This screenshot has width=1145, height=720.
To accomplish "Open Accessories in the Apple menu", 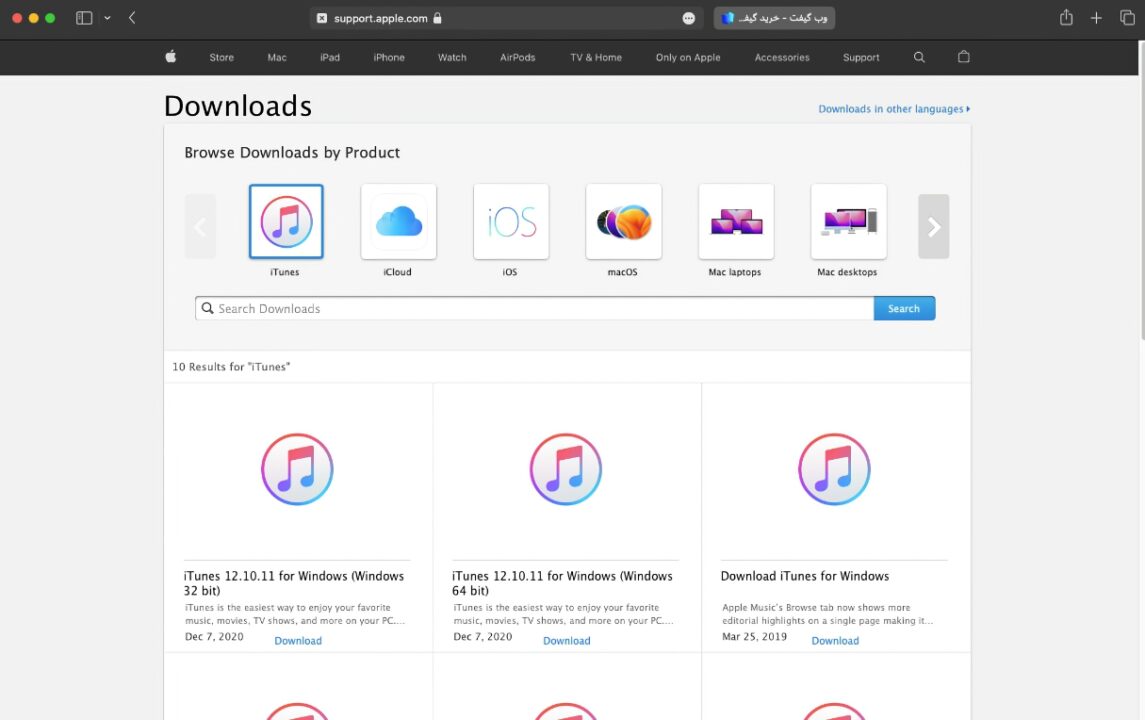I will pyautogui.click(x=782, y=57).
